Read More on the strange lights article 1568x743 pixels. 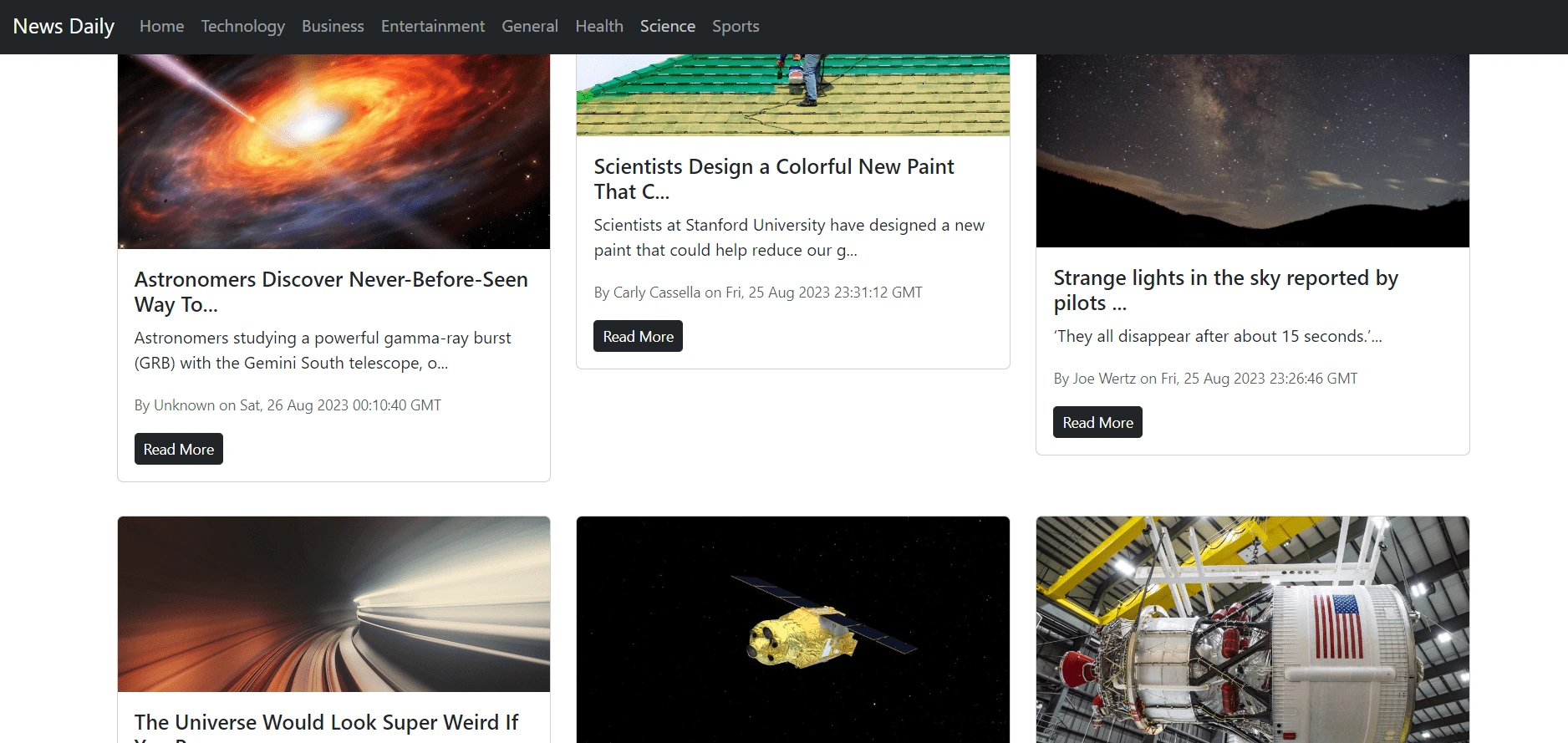tap(1097, 422)
